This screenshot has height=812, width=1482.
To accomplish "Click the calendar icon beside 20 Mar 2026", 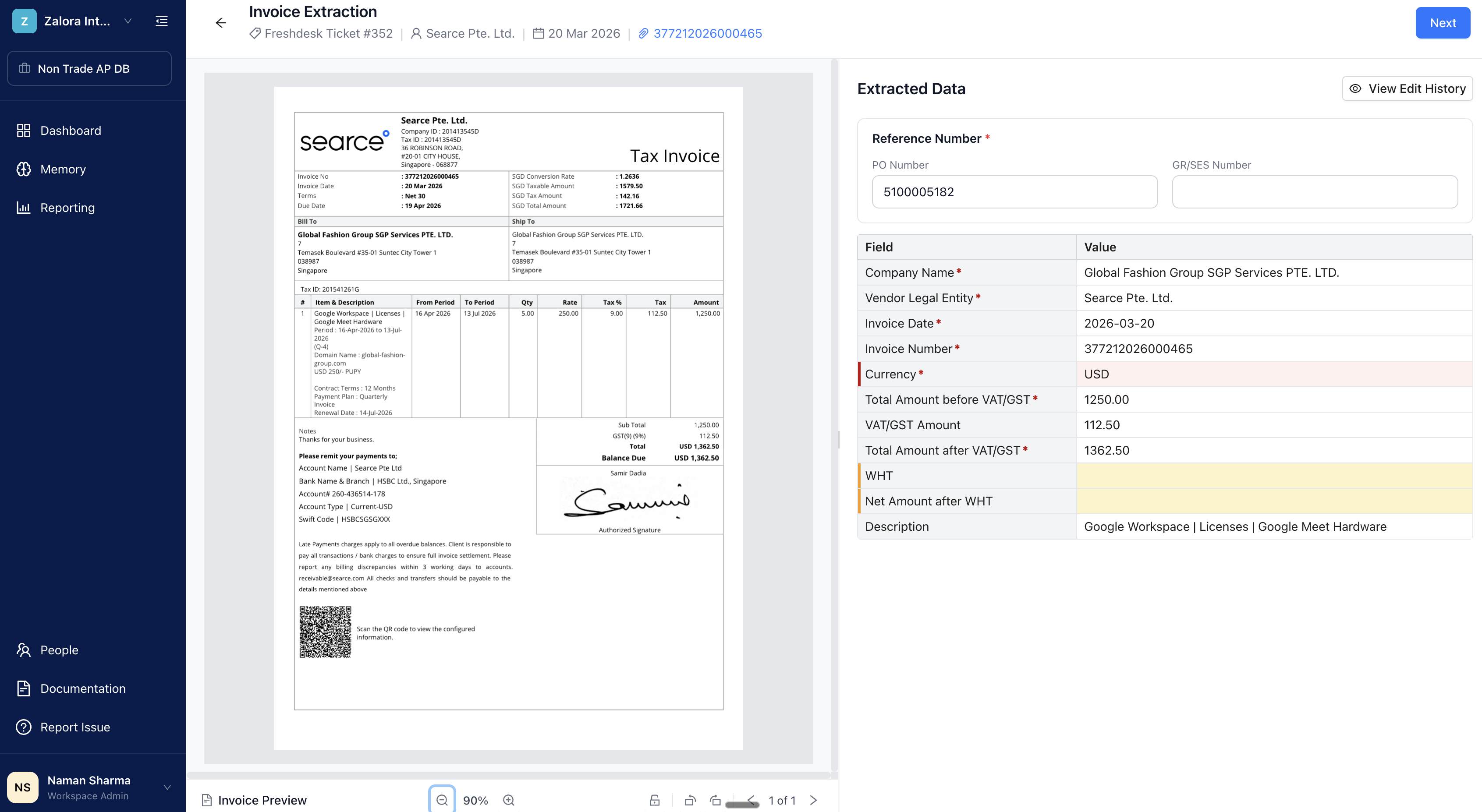I will click(539, 33).
